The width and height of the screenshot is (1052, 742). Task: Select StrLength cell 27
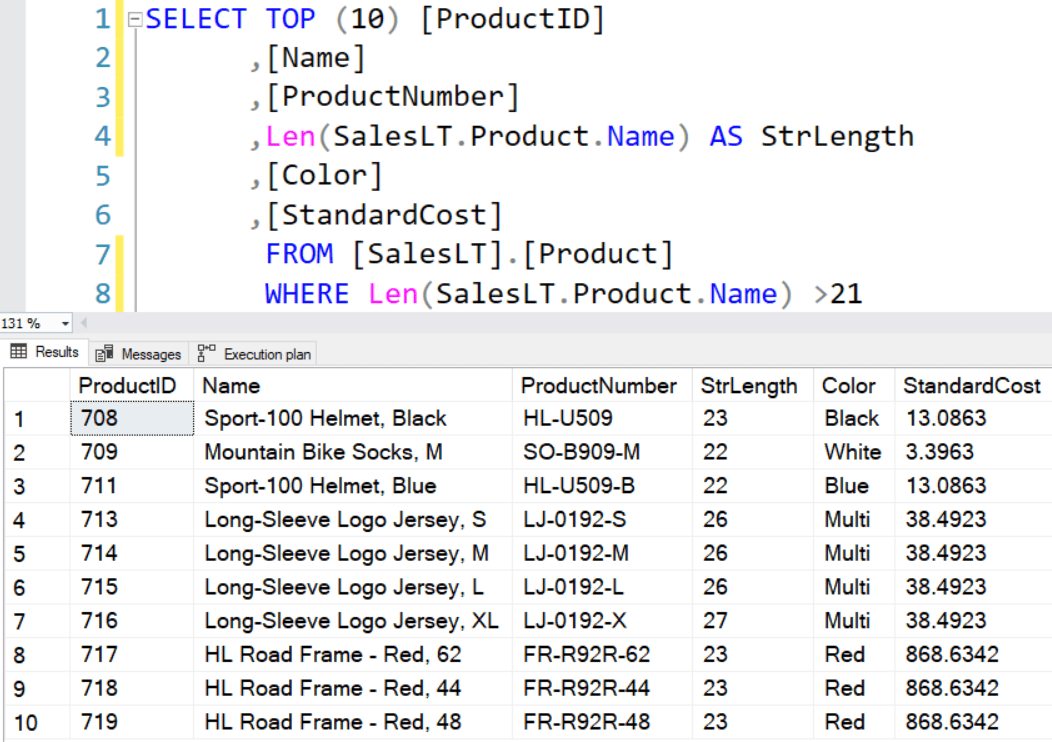pos(753,621)
